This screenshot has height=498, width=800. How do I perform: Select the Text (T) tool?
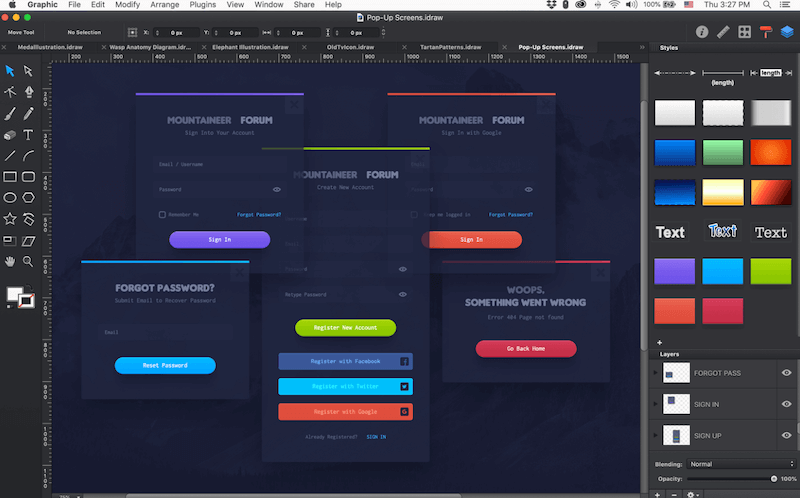coord(28,134)
